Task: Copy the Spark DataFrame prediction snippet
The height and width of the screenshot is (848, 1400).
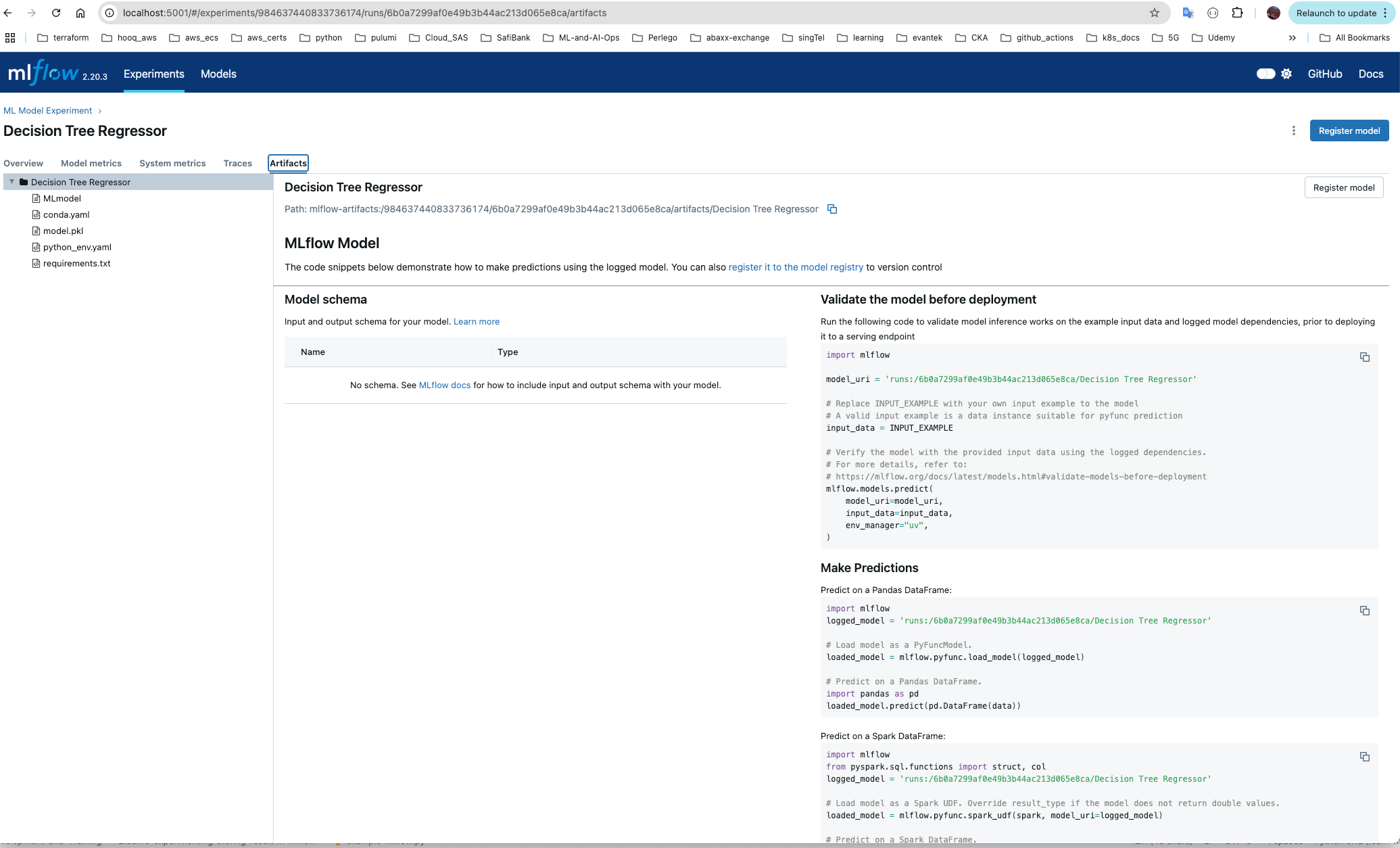Action: coord(1365,757)
